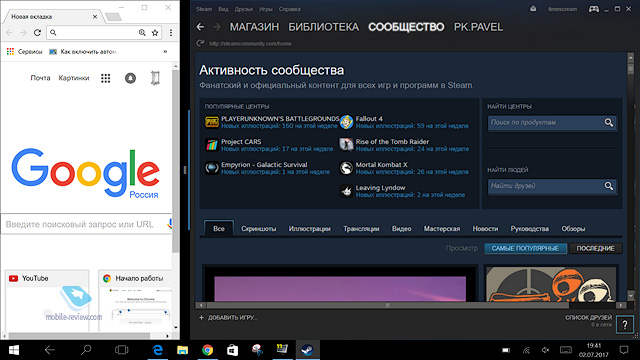Select Мастерская tab
Viewport: 640px width, 360px height.
[x=442, y=229]
